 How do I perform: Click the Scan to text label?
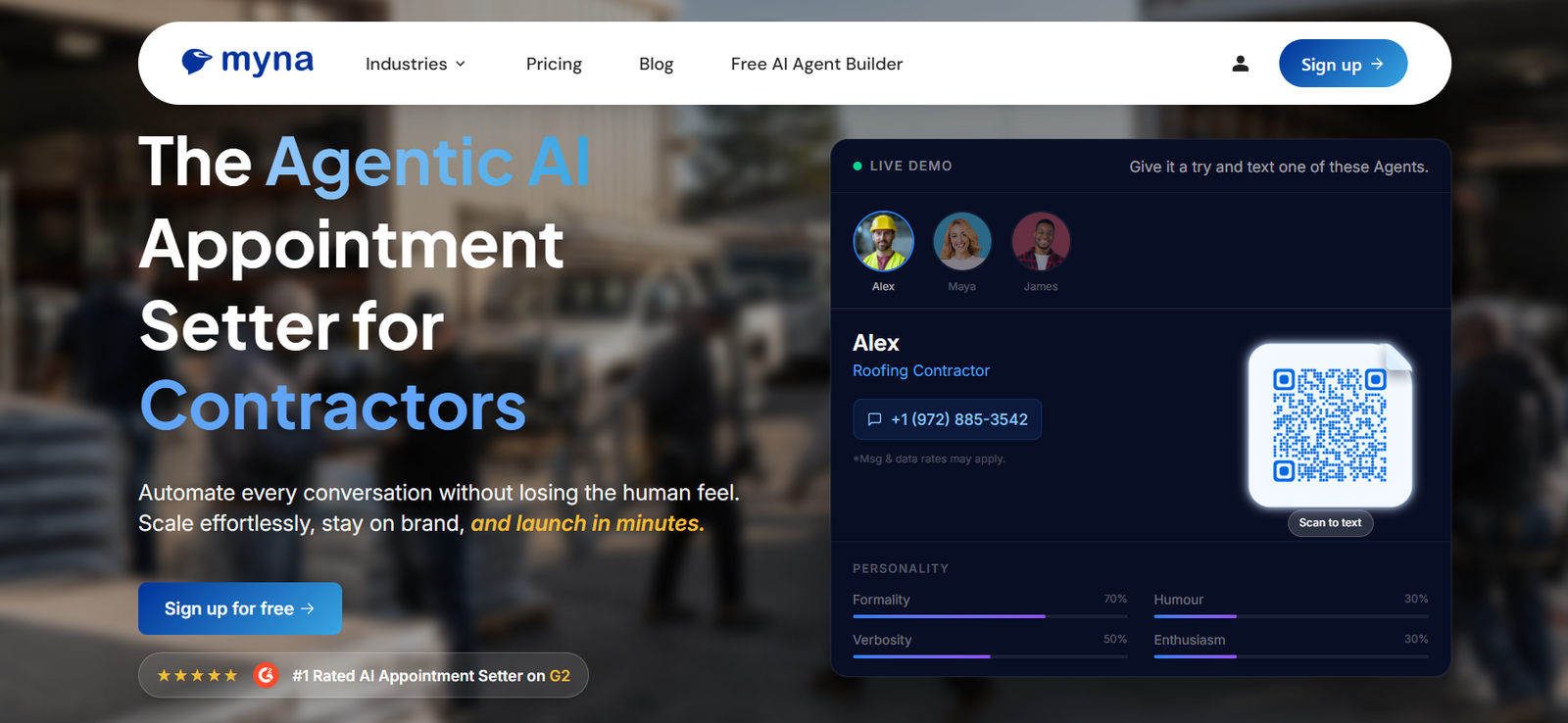tap(1330, 522)
